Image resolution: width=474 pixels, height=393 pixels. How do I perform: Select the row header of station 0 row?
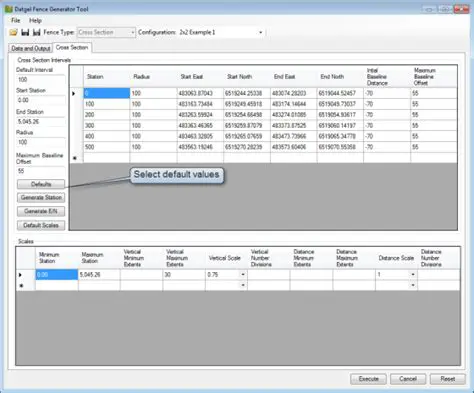(76, 93)
